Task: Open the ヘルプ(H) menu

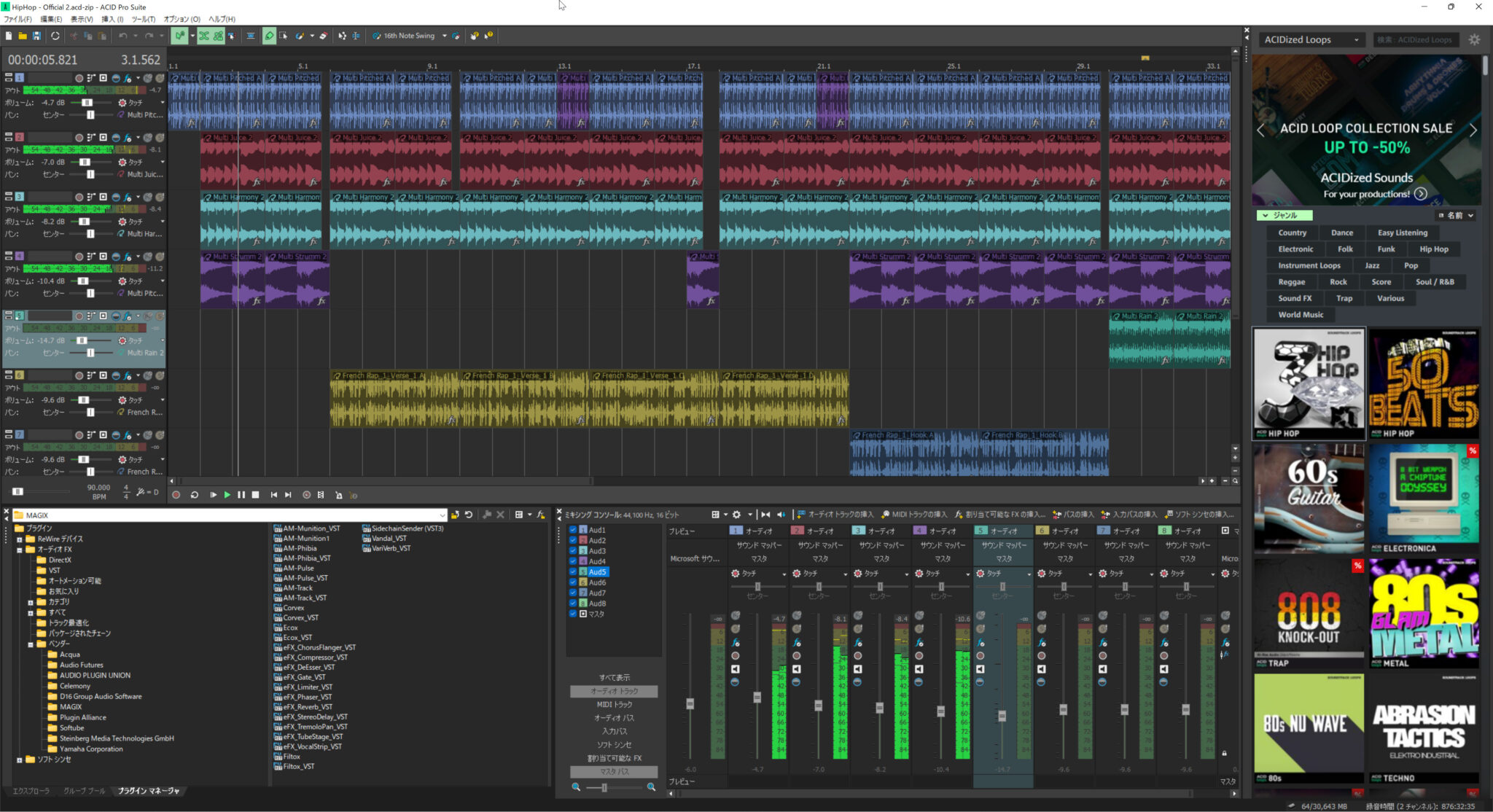Action: (x=222, y=19)
